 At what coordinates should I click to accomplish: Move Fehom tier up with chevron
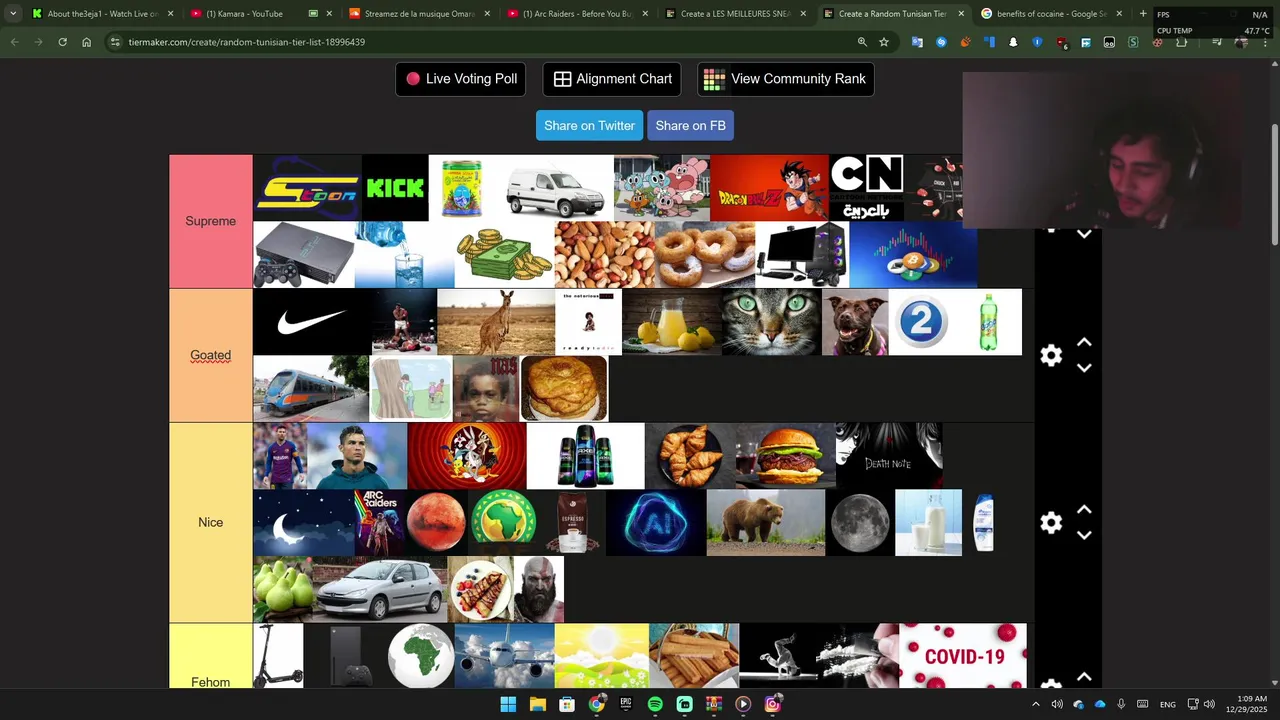click(x=1084, y=677)
